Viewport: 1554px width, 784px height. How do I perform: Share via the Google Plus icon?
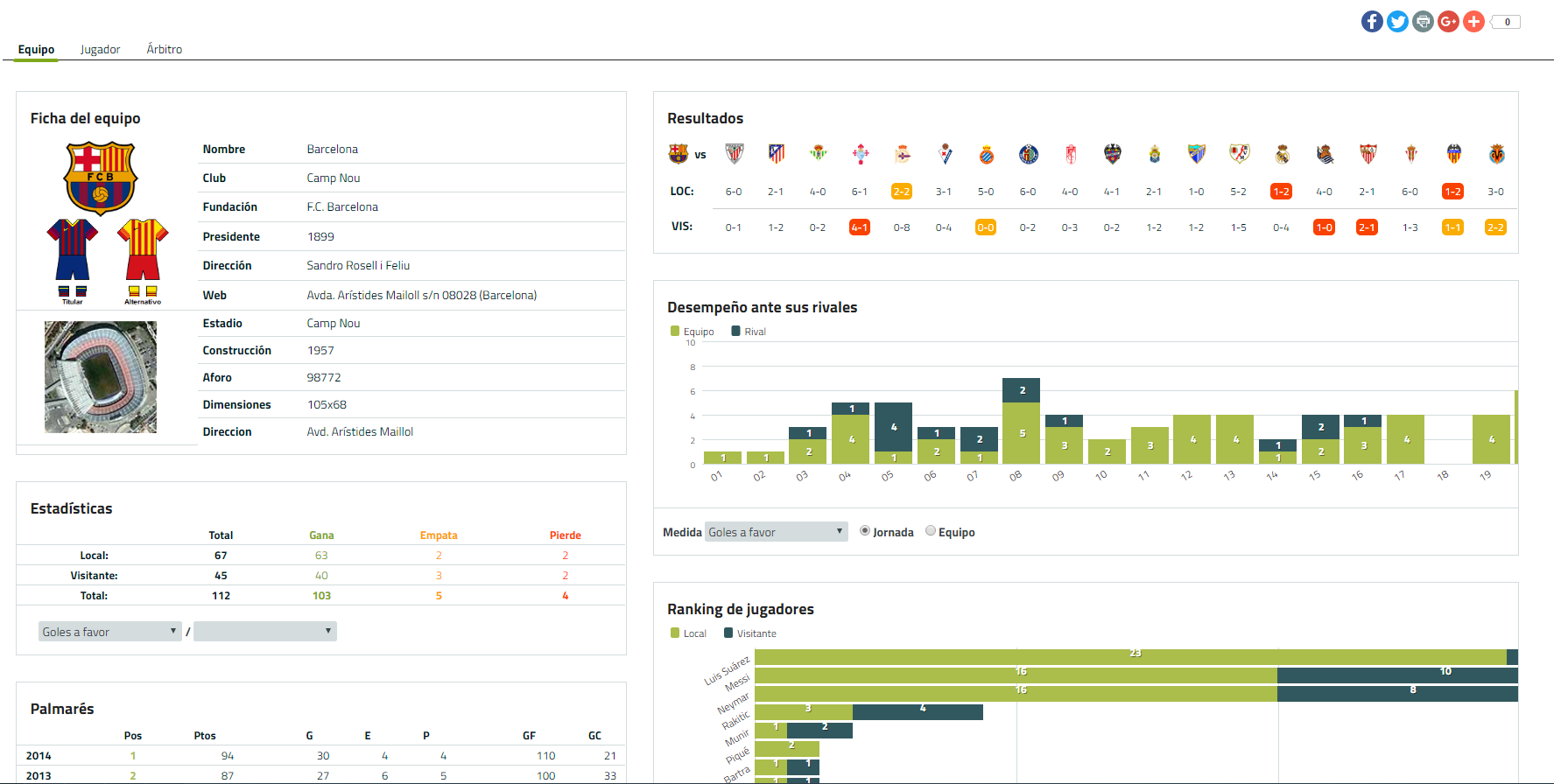[x=1448, y=22]
